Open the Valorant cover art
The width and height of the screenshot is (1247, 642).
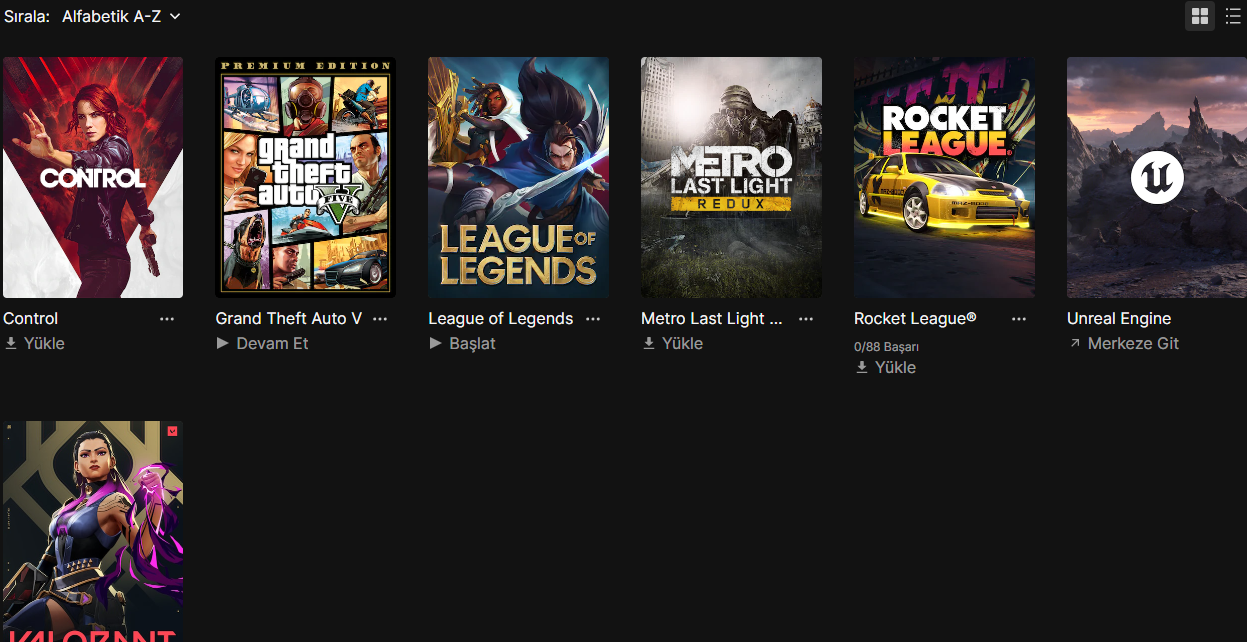(x=93, y=531)
